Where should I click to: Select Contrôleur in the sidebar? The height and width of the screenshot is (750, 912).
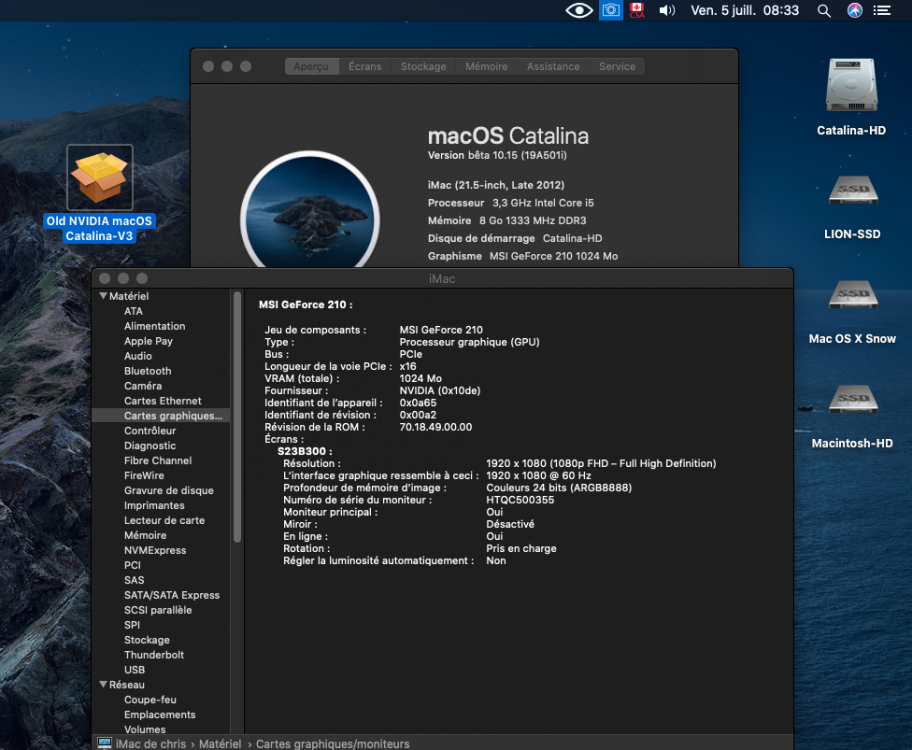[150, 431]
